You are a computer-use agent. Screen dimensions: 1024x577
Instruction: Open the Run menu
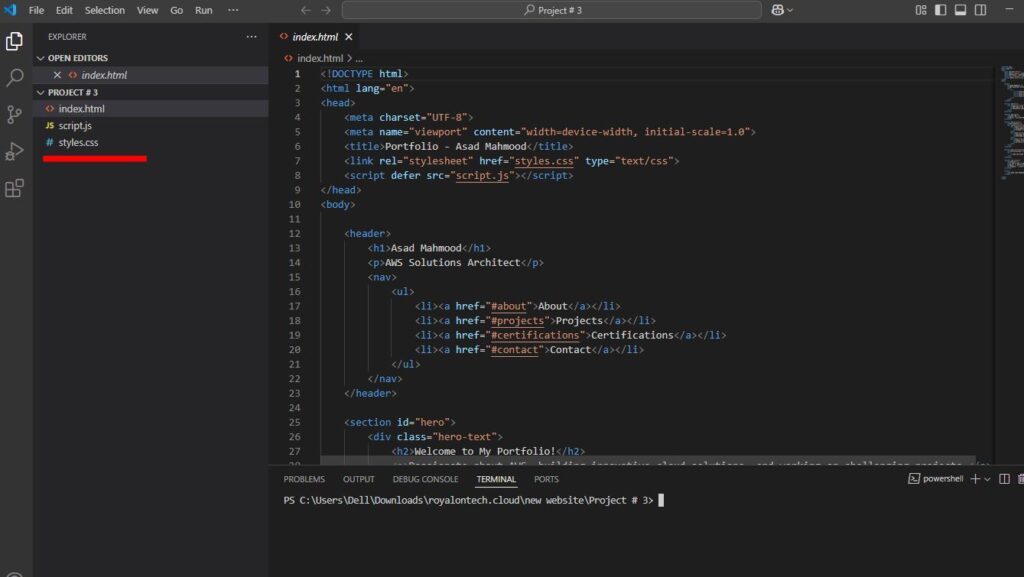pos(204,10)
